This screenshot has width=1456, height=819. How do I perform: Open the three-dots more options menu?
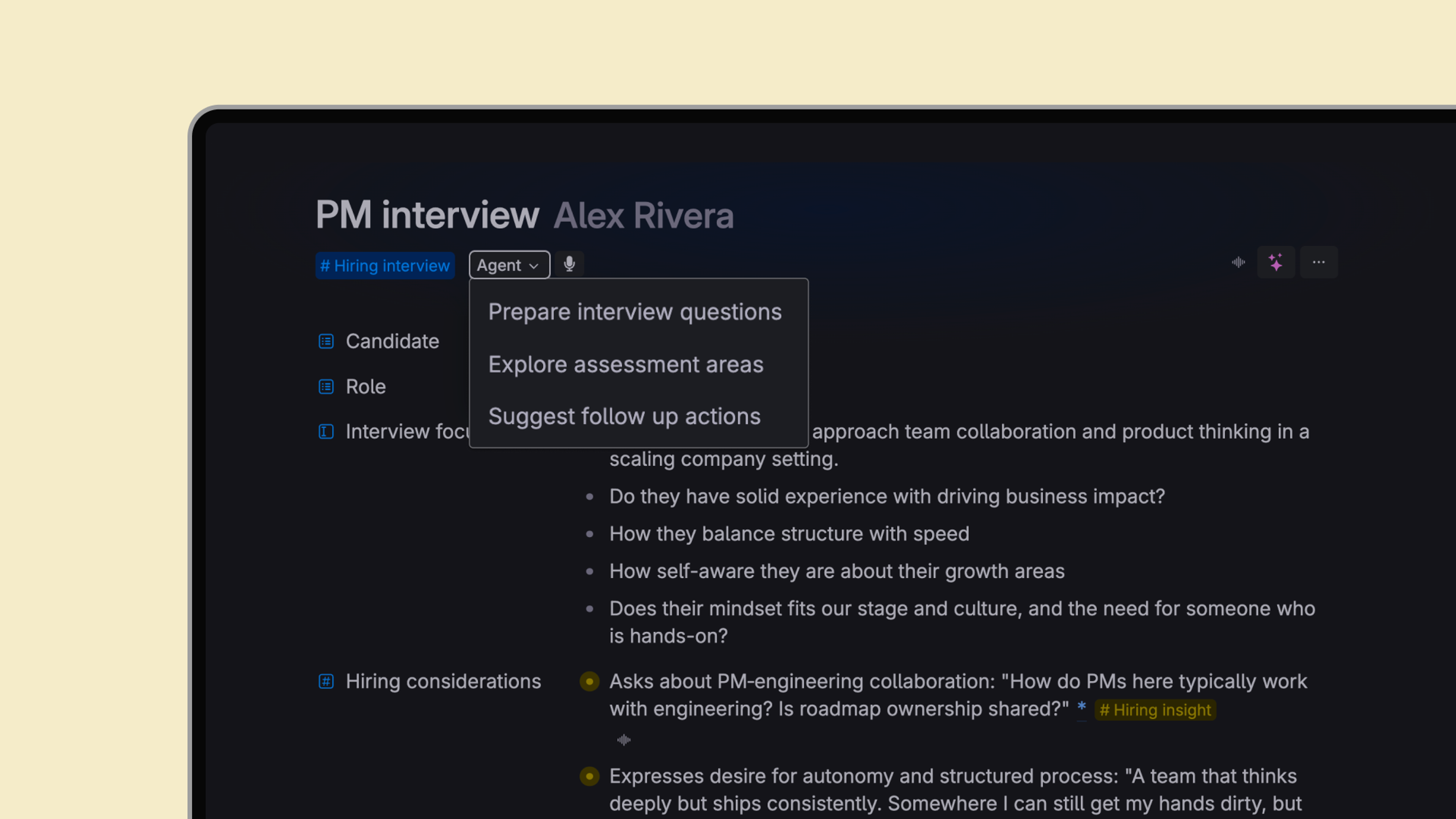pos(1319,262)
